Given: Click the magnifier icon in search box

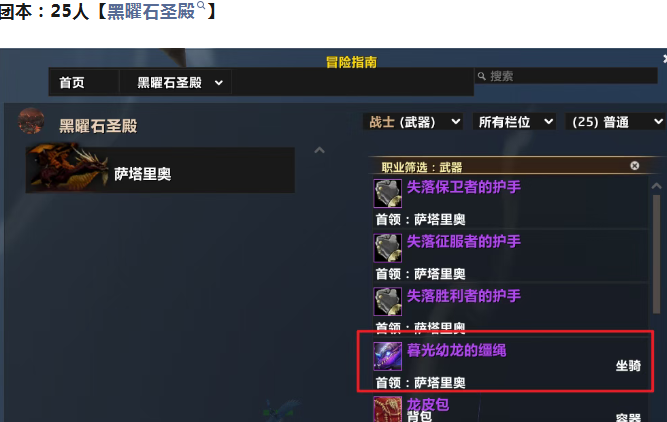Looking at the screenshot, I should (482, 76).
